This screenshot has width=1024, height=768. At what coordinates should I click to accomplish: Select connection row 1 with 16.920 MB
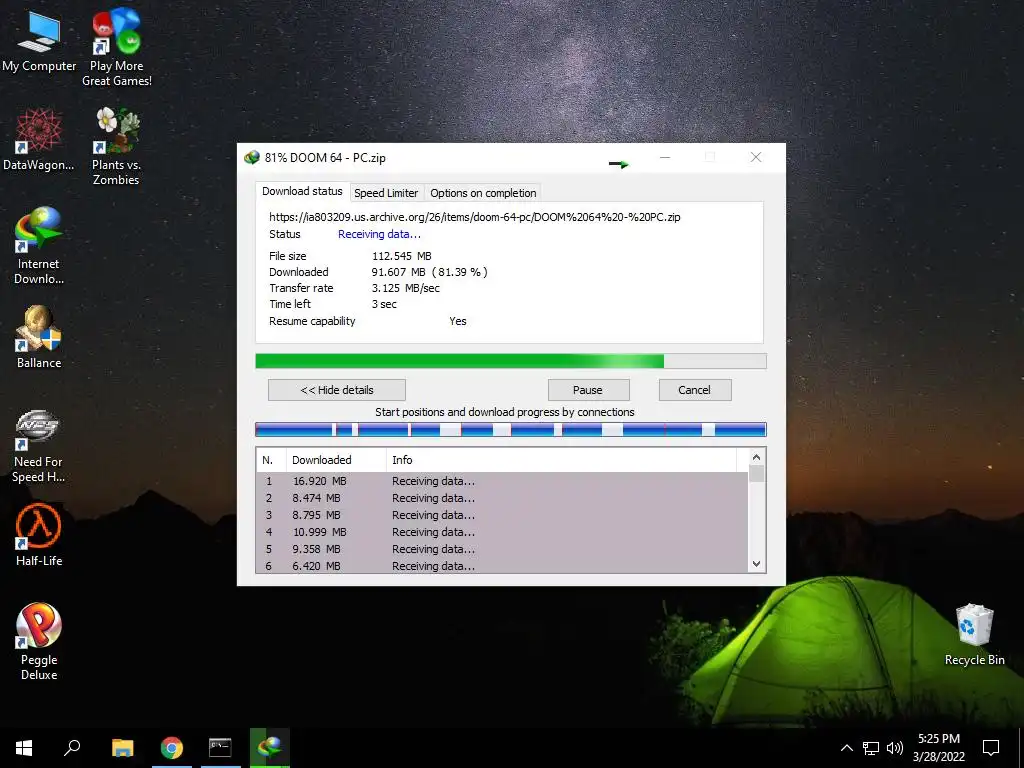pyautogui.click(x=502, y=481)
